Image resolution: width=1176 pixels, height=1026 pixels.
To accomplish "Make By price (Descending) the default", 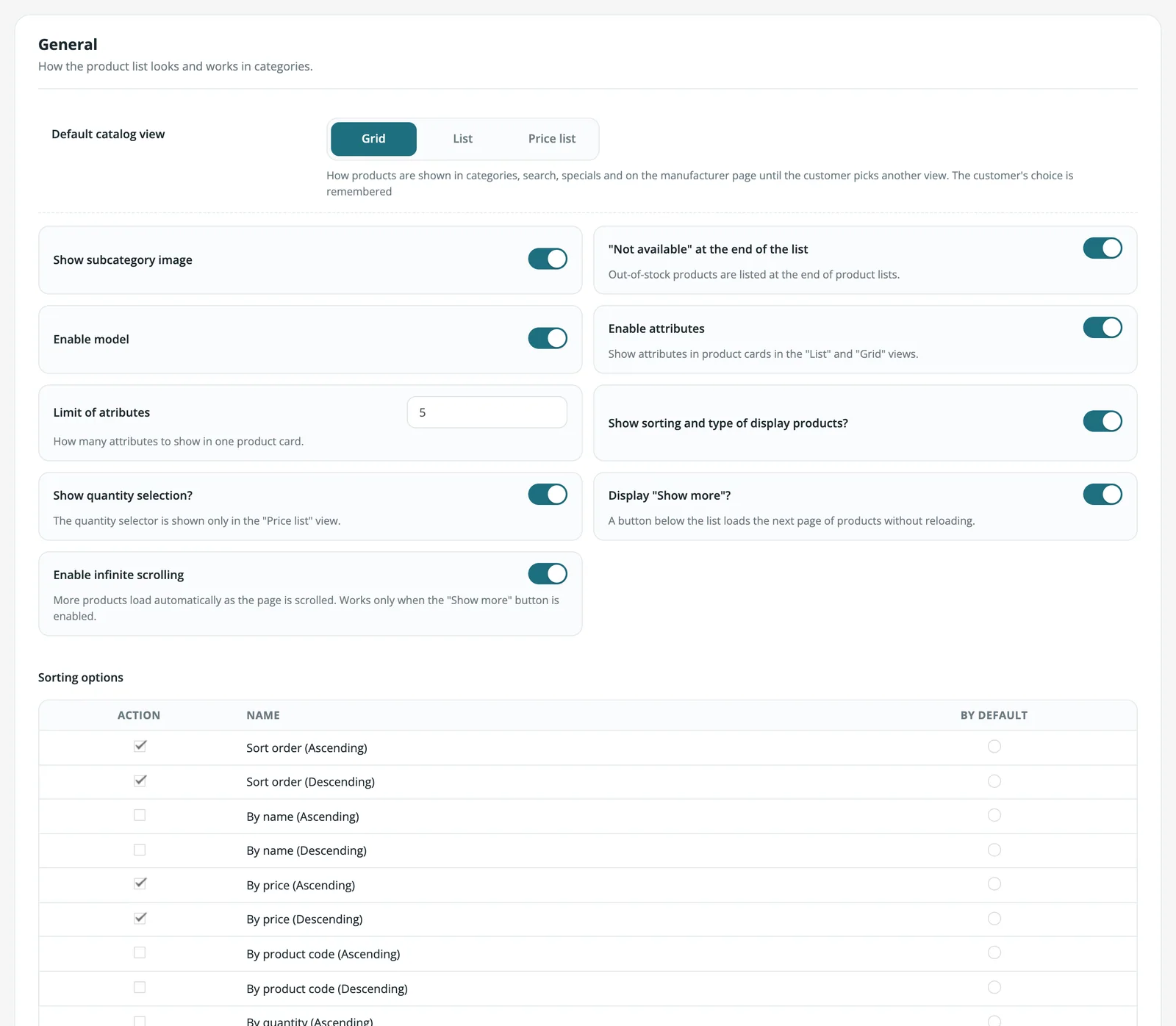I will click(x=994, y=919).
